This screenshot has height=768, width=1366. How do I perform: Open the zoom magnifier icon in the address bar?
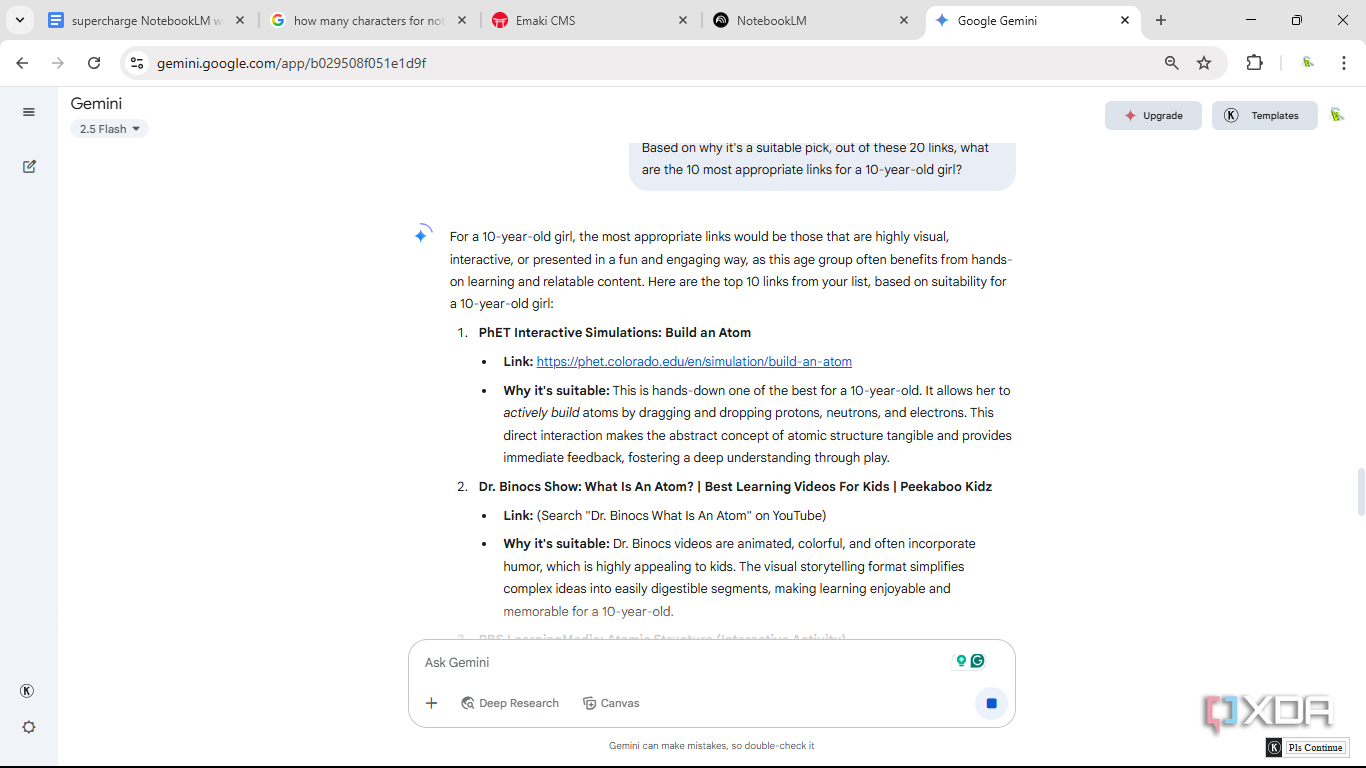(1171, 63)
